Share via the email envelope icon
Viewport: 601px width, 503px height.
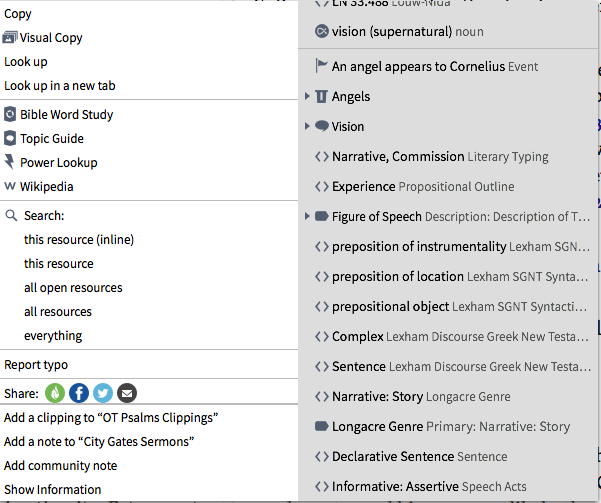point(127,393)
